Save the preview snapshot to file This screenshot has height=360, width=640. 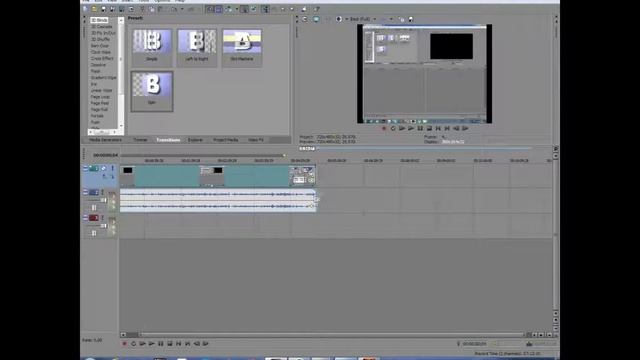(x=411, y=19)
